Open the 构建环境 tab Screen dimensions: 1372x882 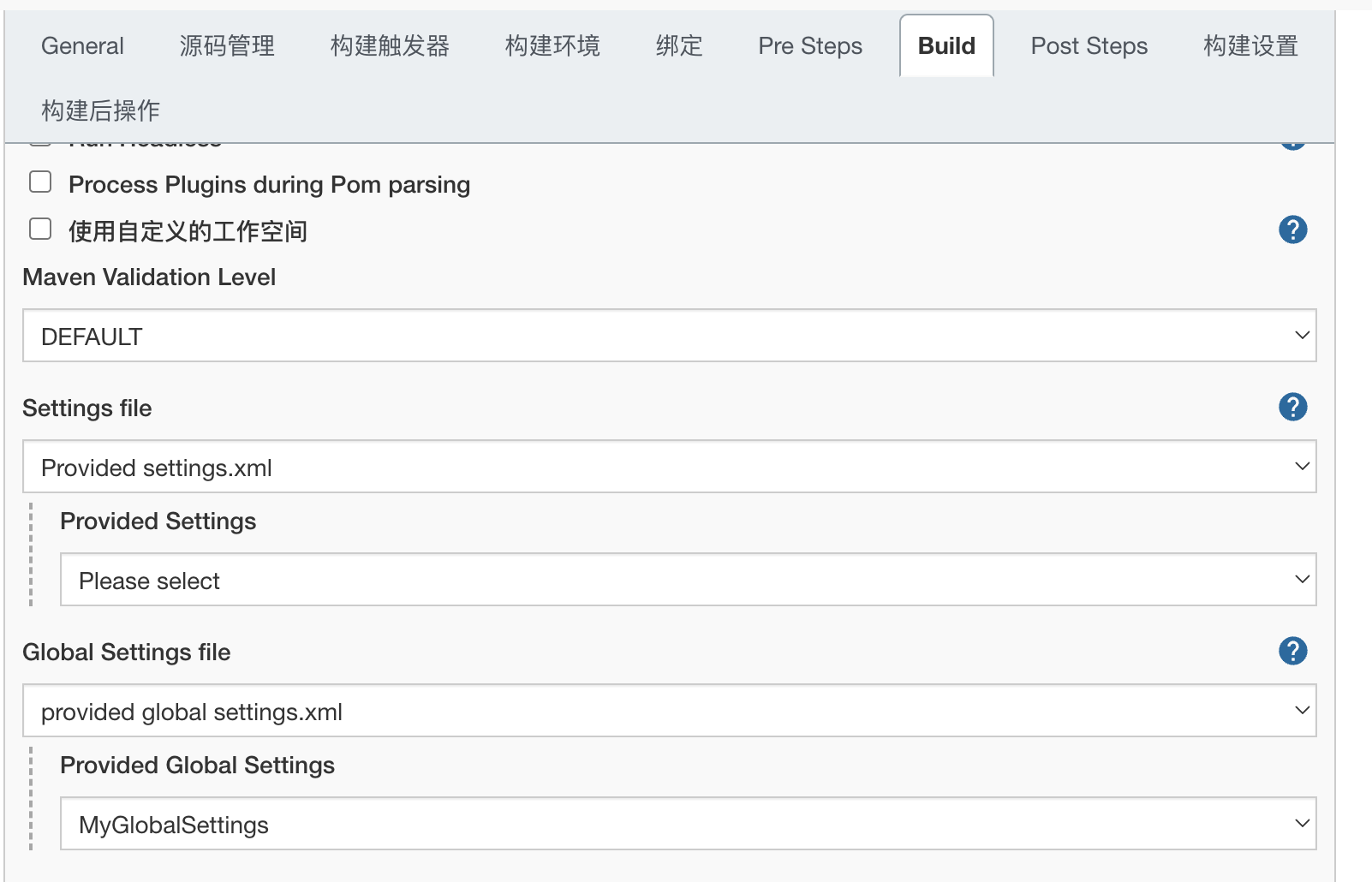(x=552, y=45)
